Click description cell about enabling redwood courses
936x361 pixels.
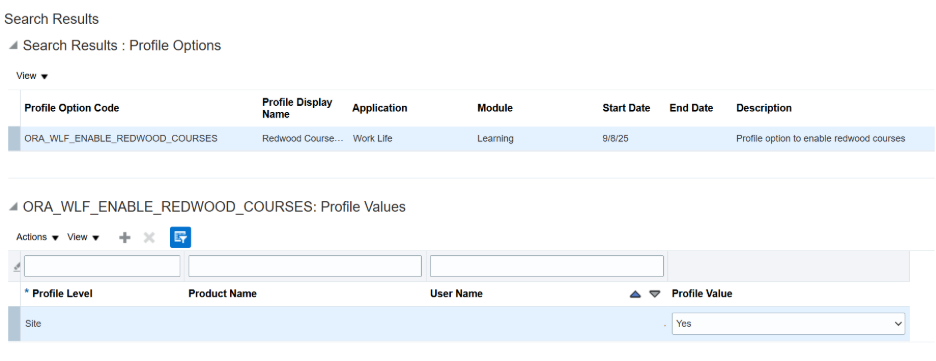coord(821,138)
